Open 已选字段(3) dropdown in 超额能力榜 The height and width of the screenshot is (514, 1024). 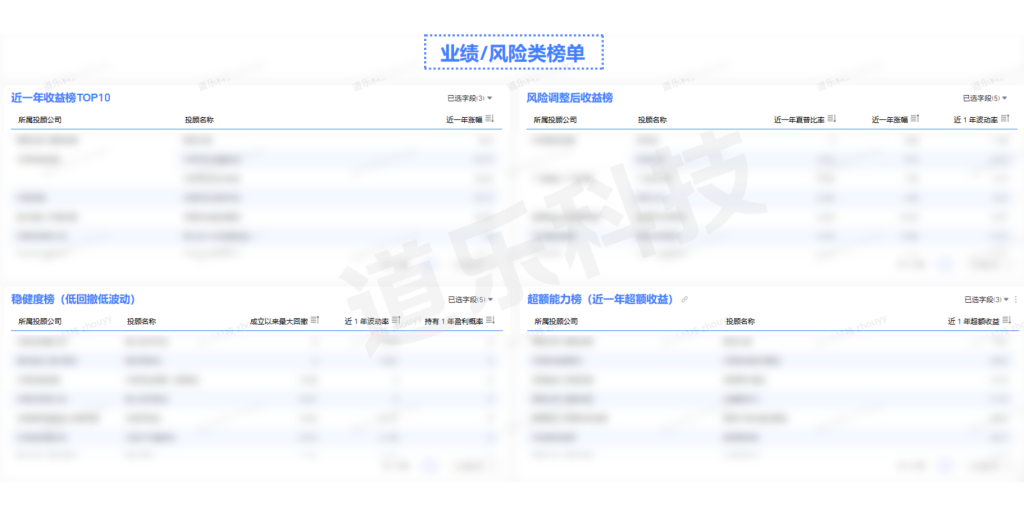(x=985, y=299)
